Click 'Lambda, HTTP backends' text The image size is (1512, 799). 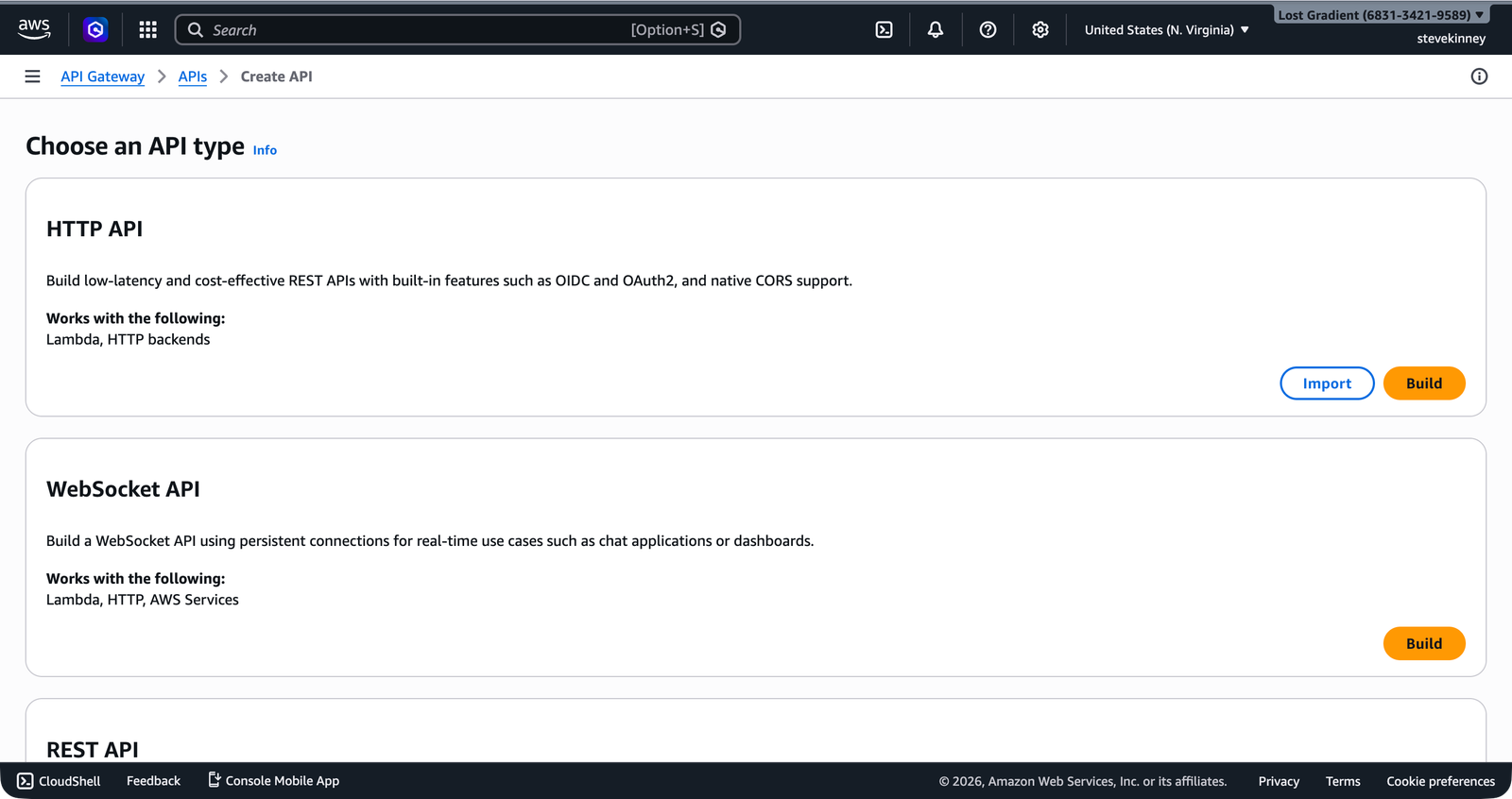click(129, 339)
